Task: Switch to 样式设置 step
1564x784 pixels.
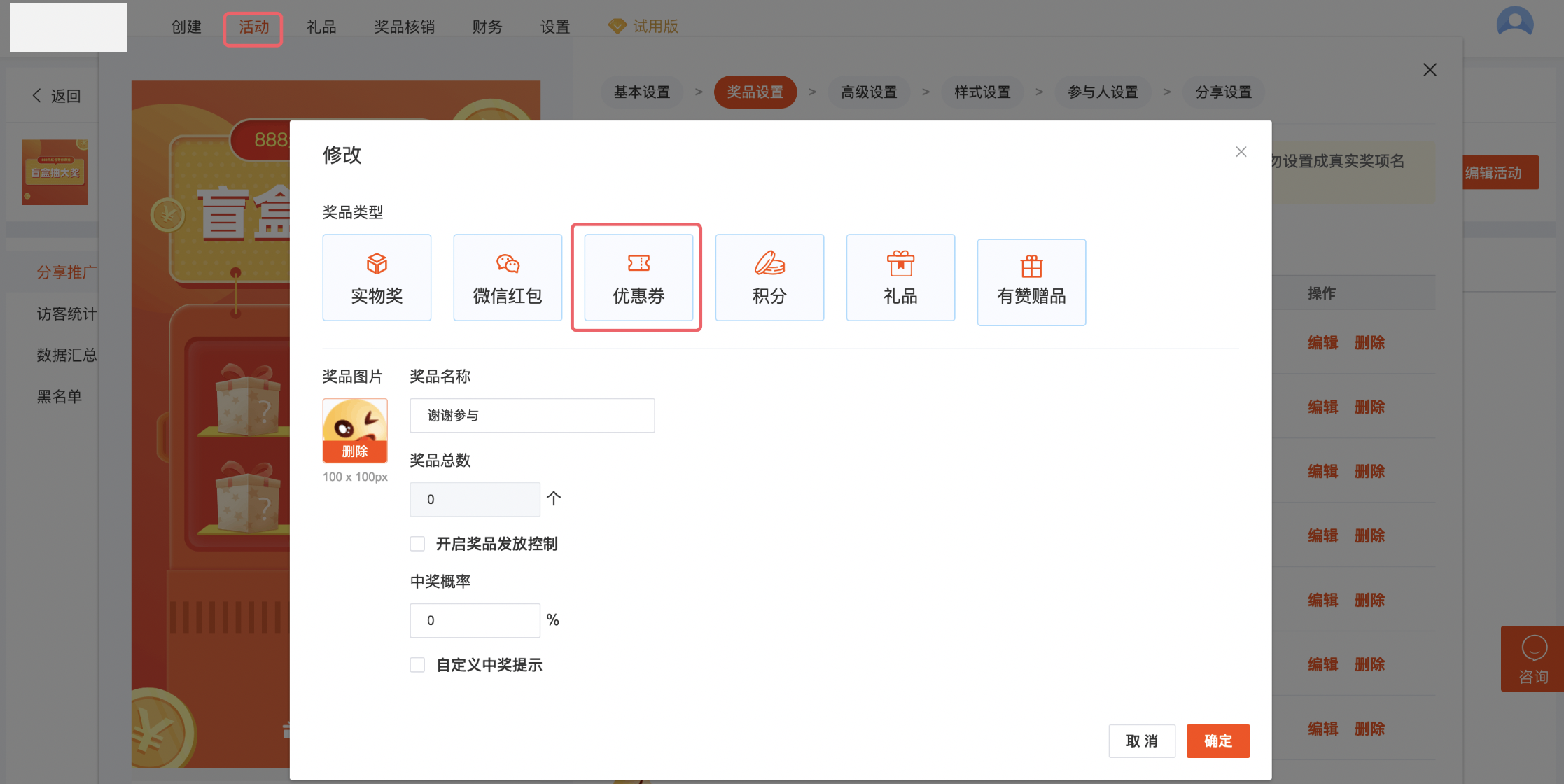Action: (982, 92)
